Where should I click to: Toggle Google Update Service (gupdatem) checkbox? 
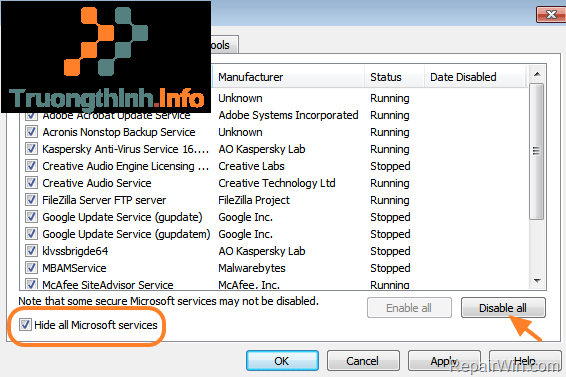[31, 234]
